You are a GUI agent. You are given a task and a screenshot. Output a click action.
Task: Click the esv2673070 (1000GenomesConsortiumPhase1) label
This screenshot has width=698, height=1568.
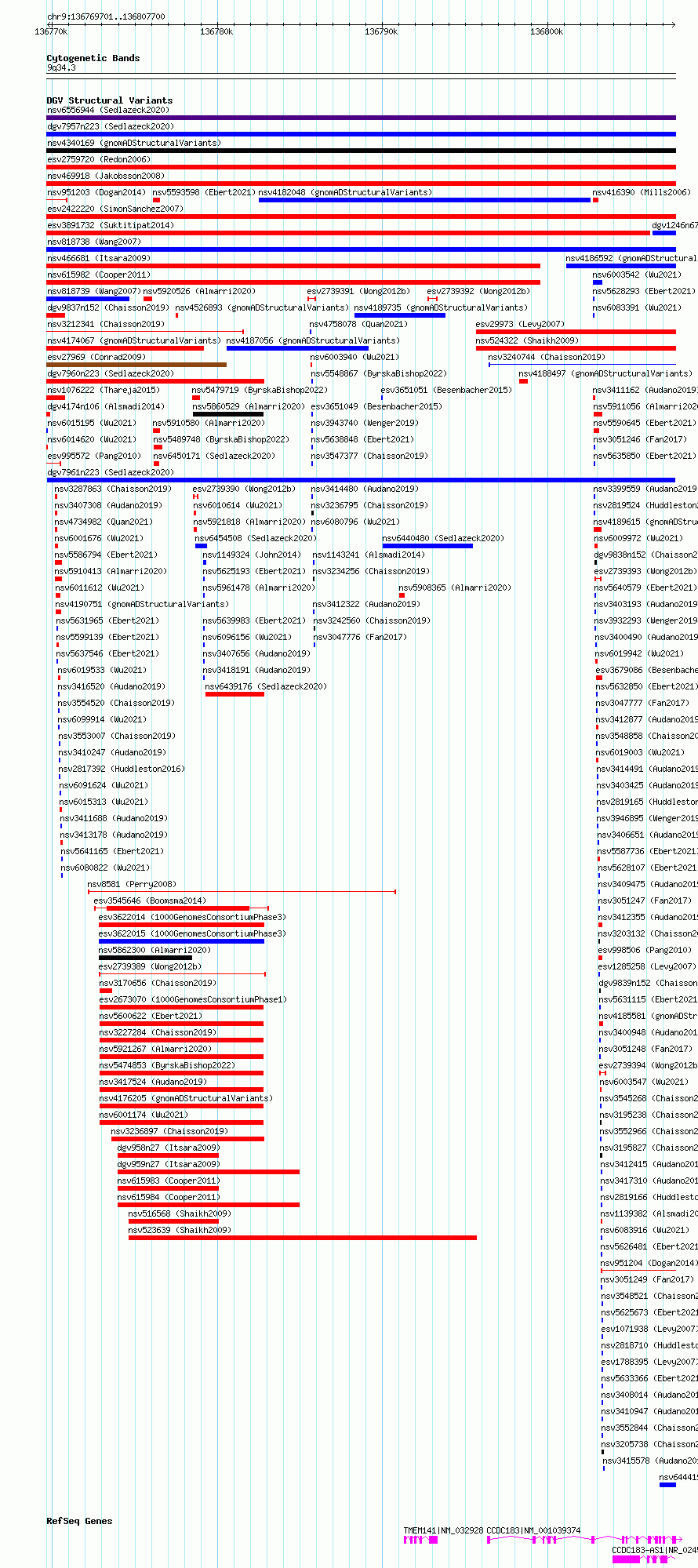[x=193, y=999]
